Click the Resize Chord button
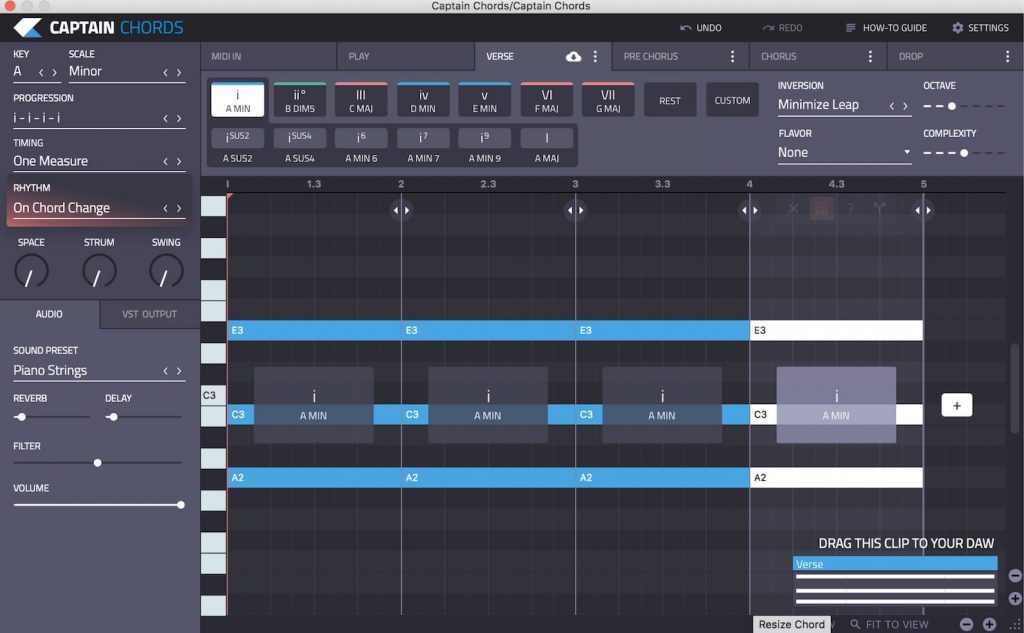This screenshot has width=1024, height=633. pos(791,623)
